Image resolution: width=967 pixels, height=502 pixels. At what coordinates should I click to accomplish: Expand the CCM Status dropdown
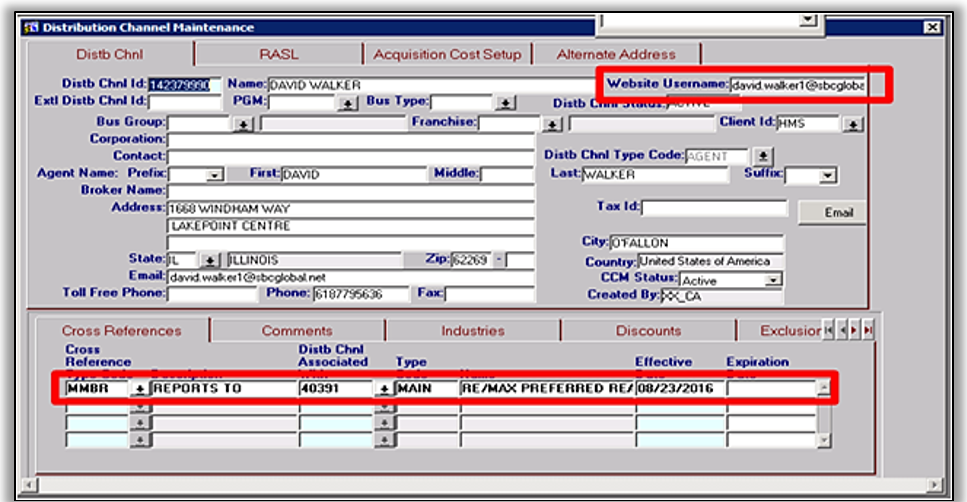[x=772, y=280]
